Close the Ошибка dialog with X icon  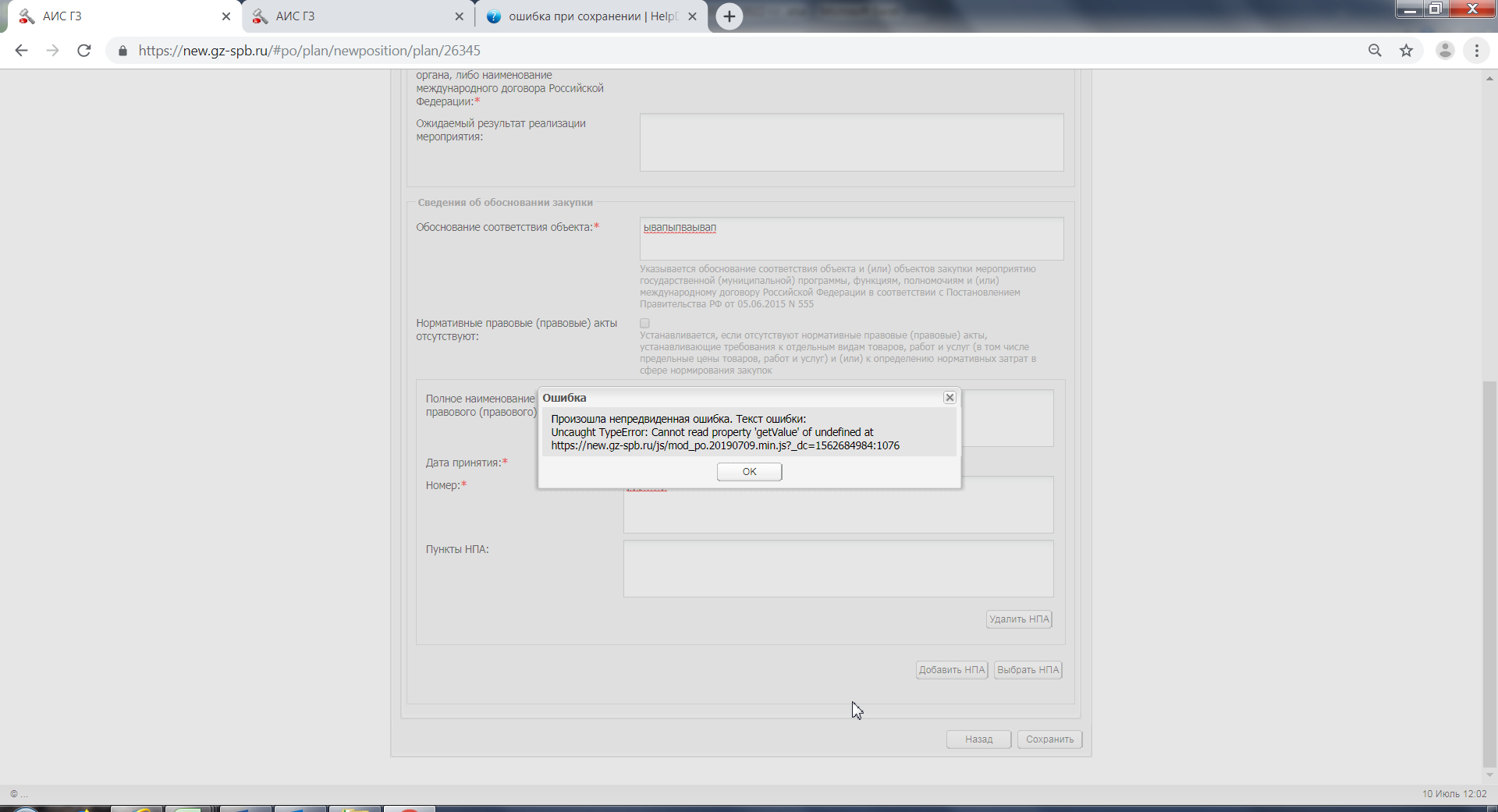pos(950,398)
